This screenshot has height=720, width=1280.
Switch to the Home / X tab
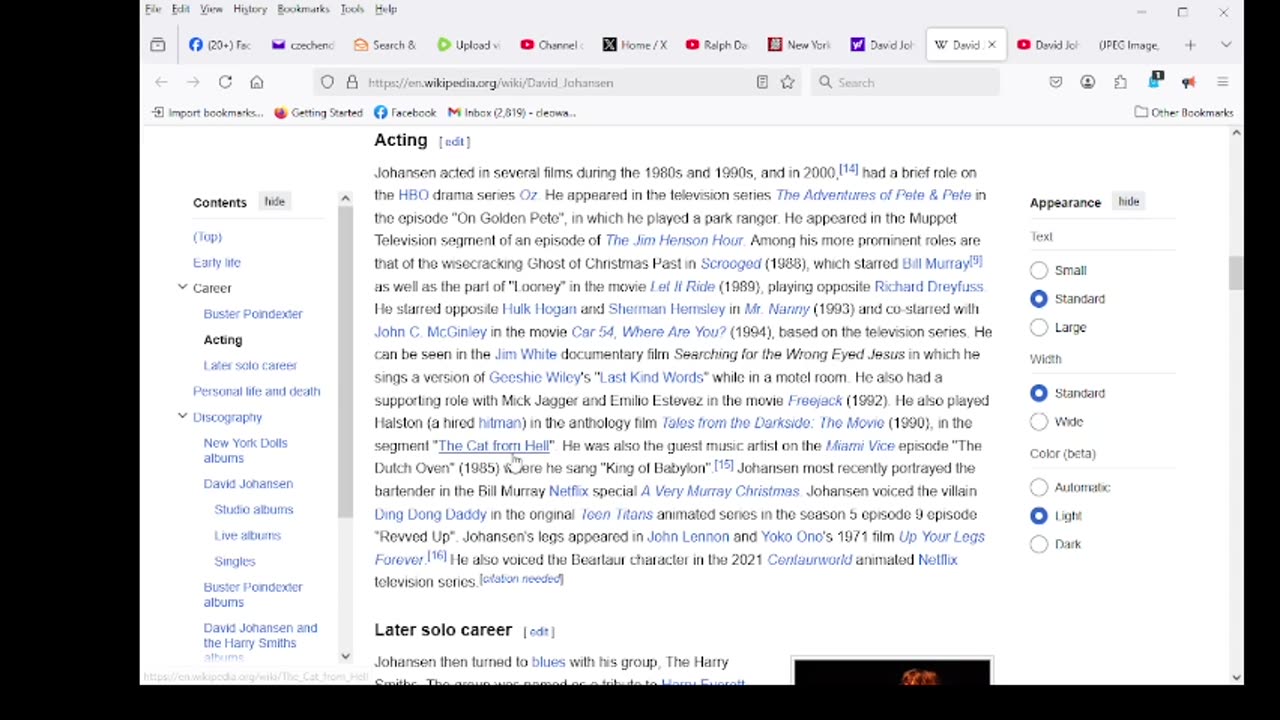[x=634, y=45]
